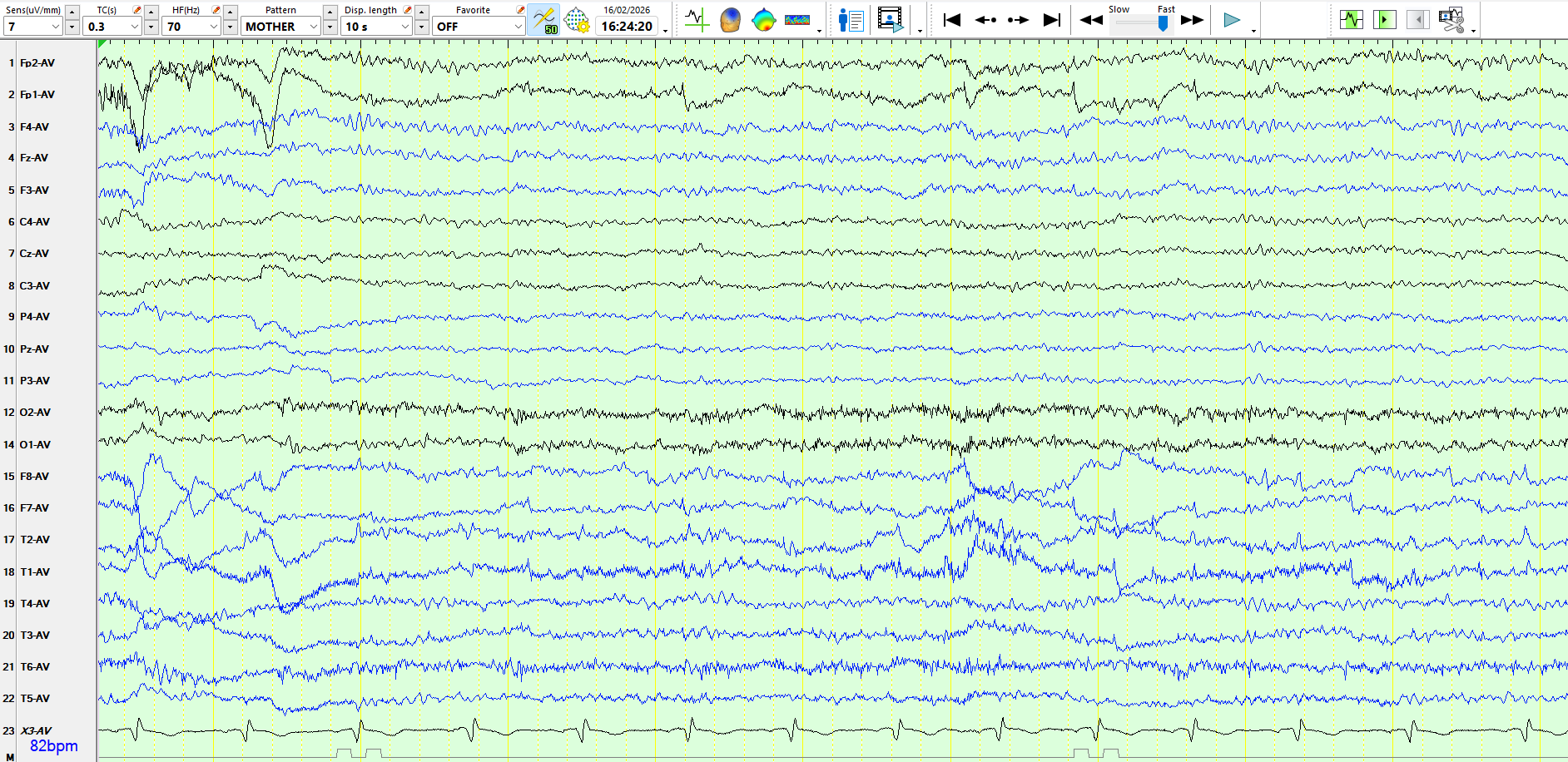Open the spectrogram display
The height and width of the screenshot is (762, 1568).
[797, 20]
